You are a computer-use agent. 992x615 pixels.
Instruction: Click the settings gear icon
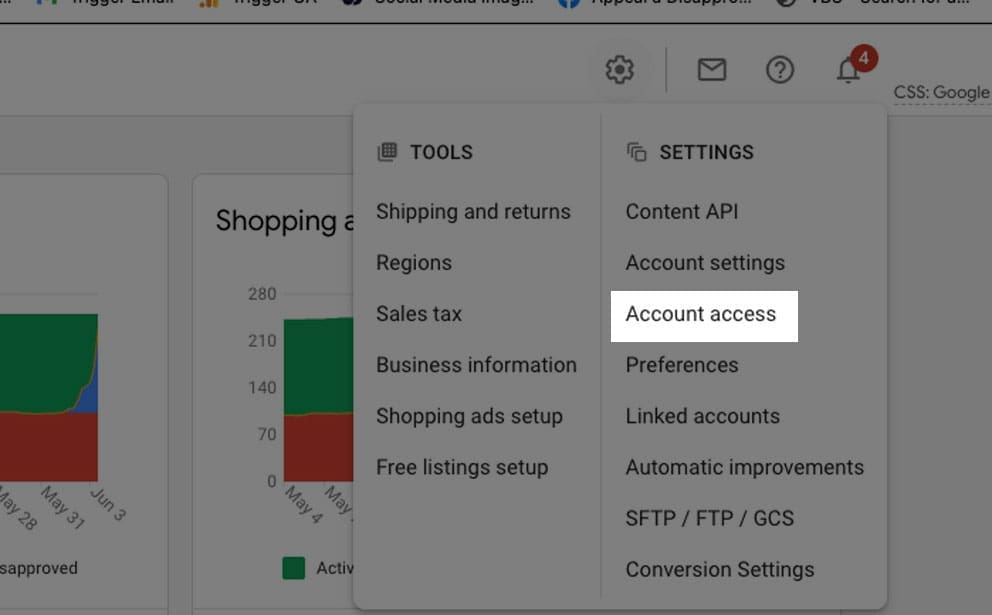pyautogui.click(x=620, y=70)
